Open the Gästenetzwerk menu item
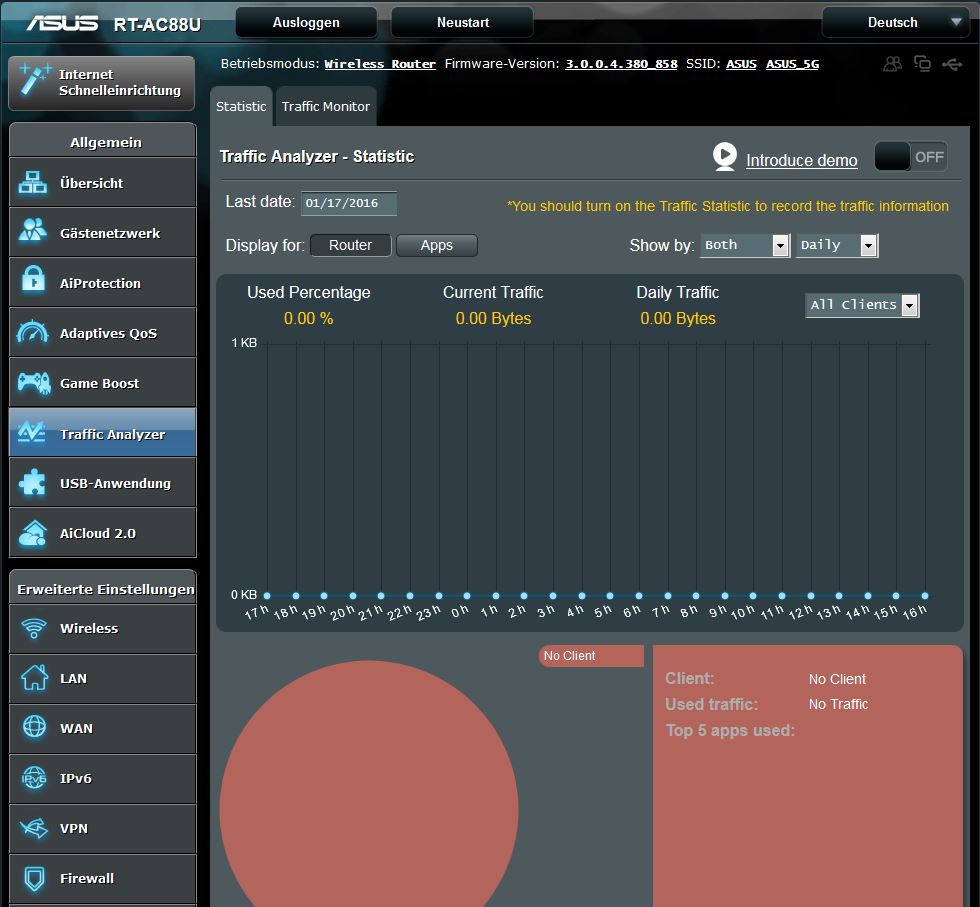The height and width of the screenshot is (907, 980). 102,233
